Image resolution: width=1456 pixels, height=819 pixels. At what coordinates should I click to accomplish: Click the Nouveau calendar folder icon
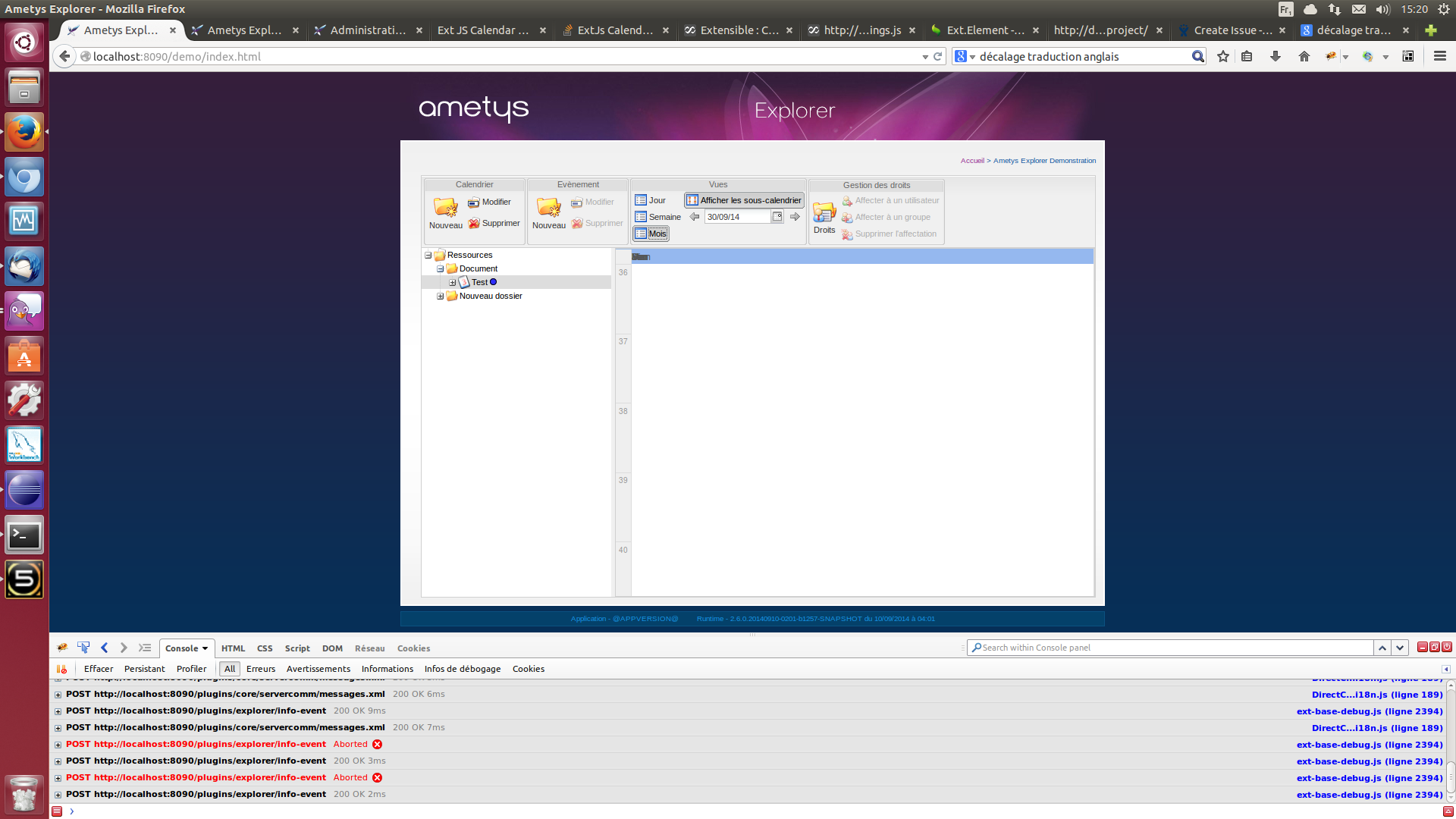coord(445,208)
